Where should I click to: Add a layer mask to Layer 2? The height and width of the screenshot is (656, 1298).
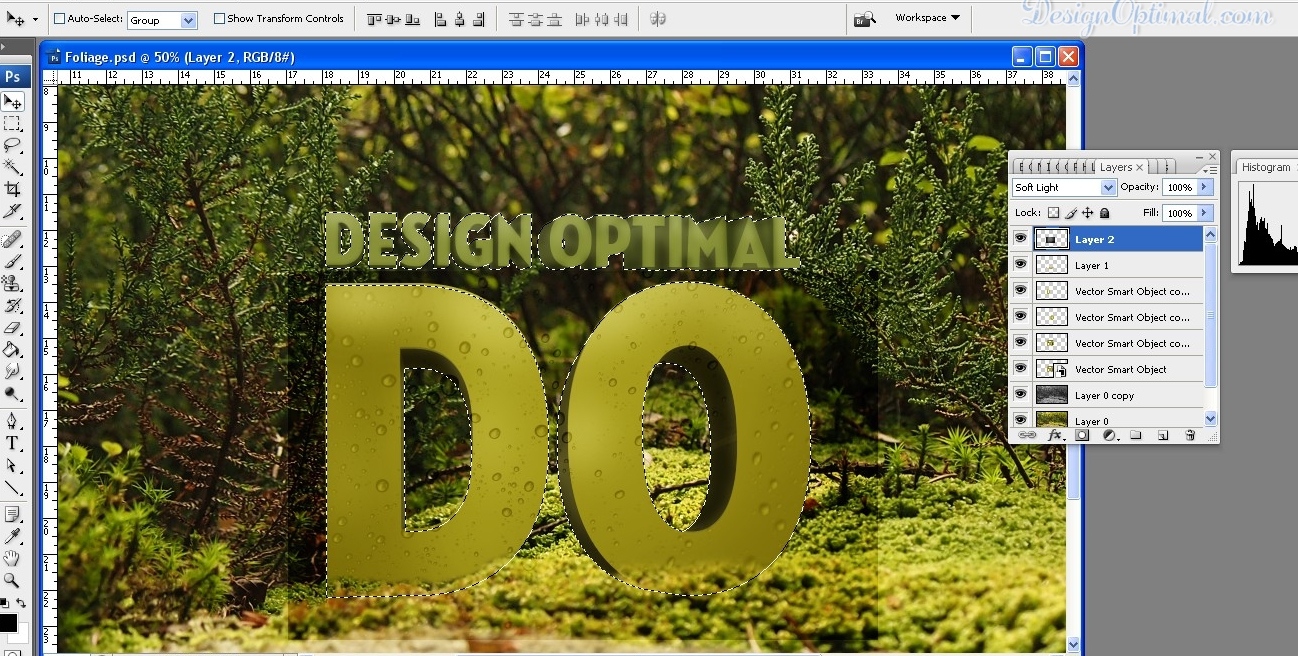tap(1082, 435)
